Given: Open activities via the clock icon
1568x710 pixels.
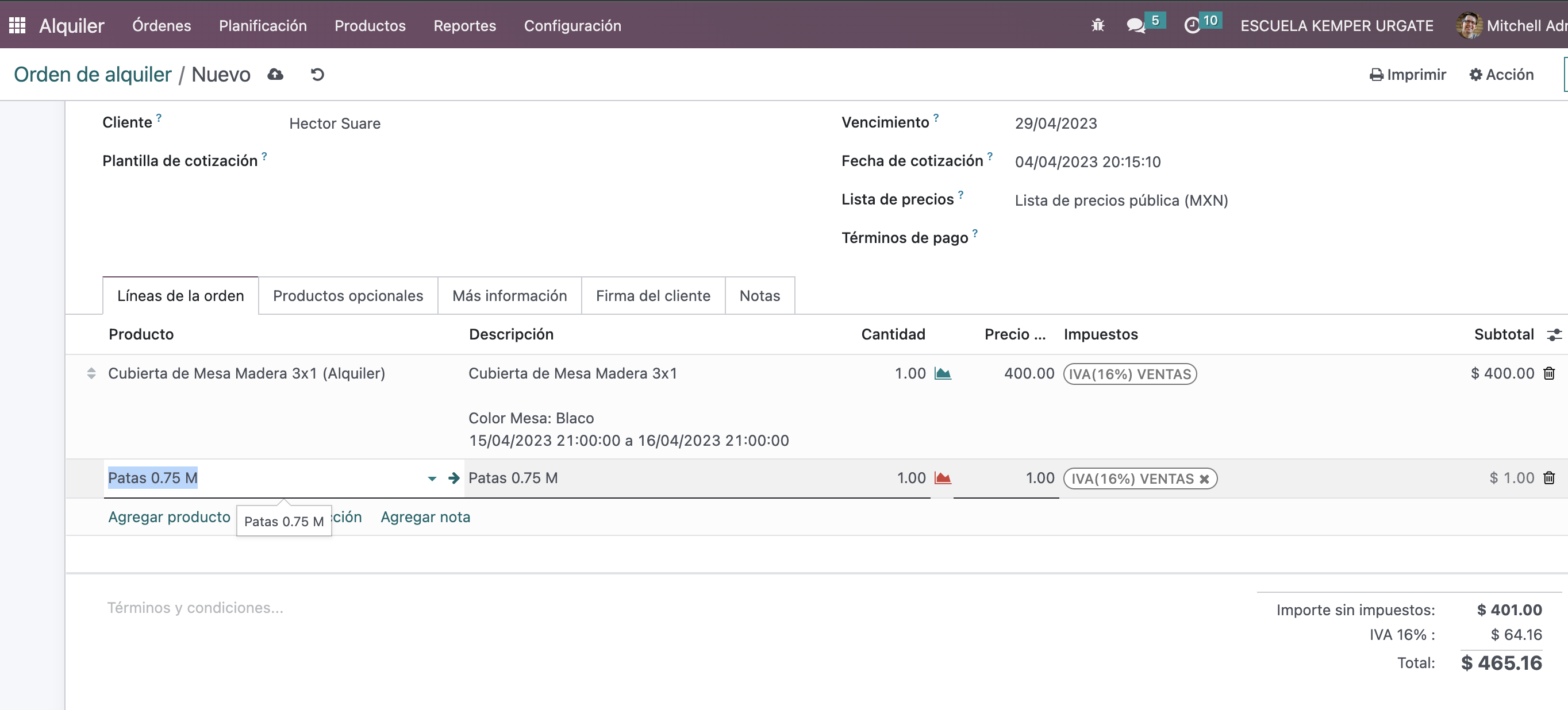Looking at the screenshot, I should tap(1194, 25).
